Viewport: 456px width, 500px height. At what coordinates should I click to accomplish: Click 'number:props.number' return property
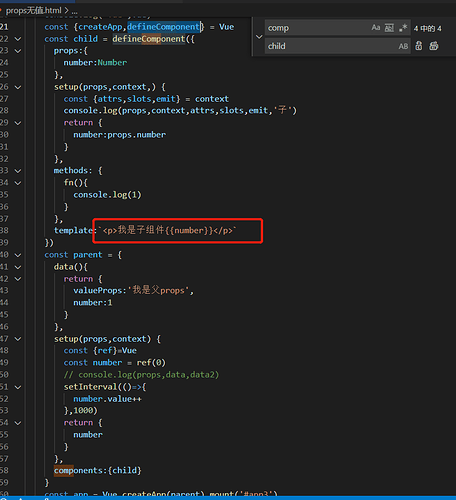119,135
